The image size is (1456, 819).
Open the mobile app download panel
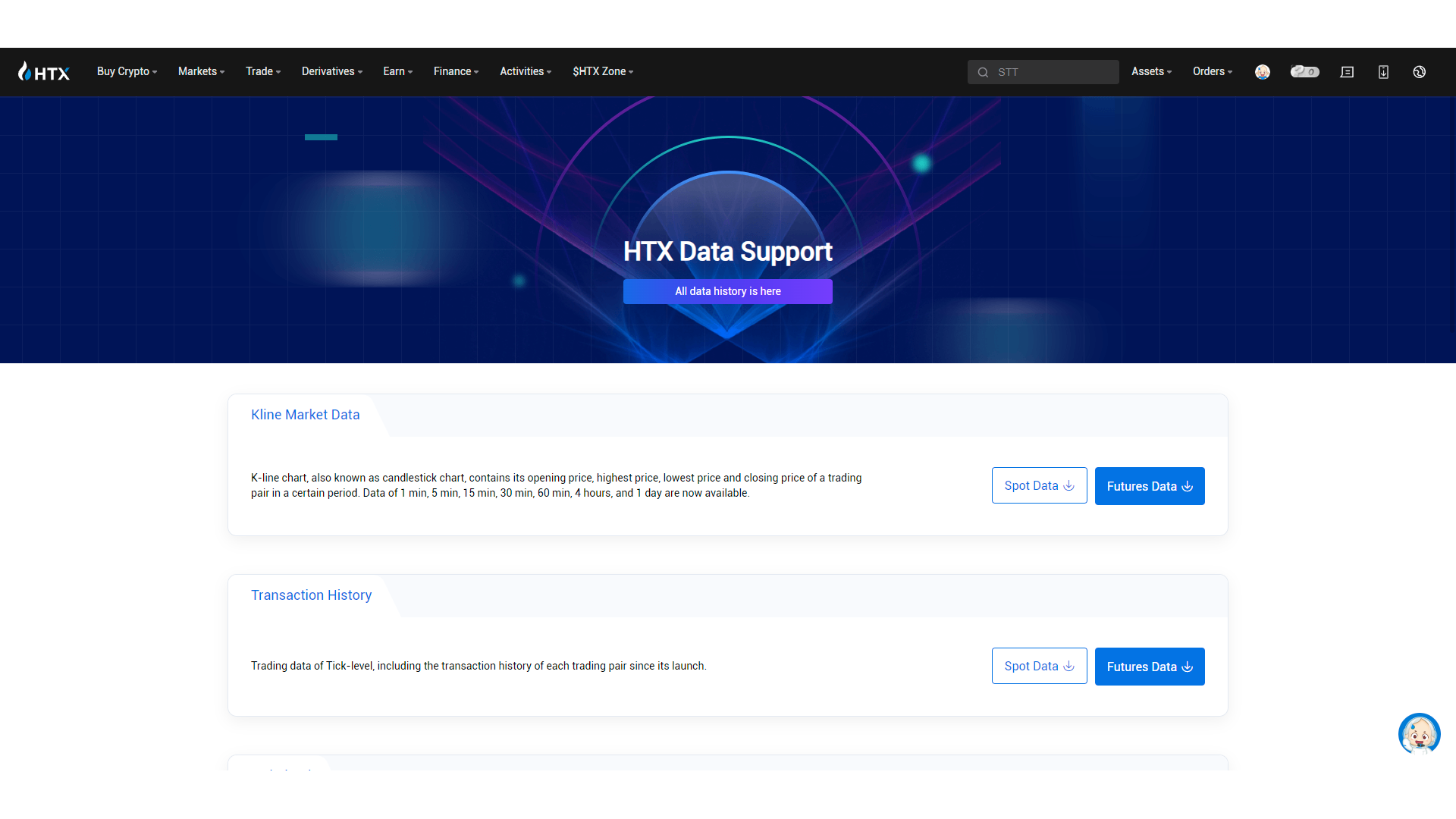pos(1383,71)
